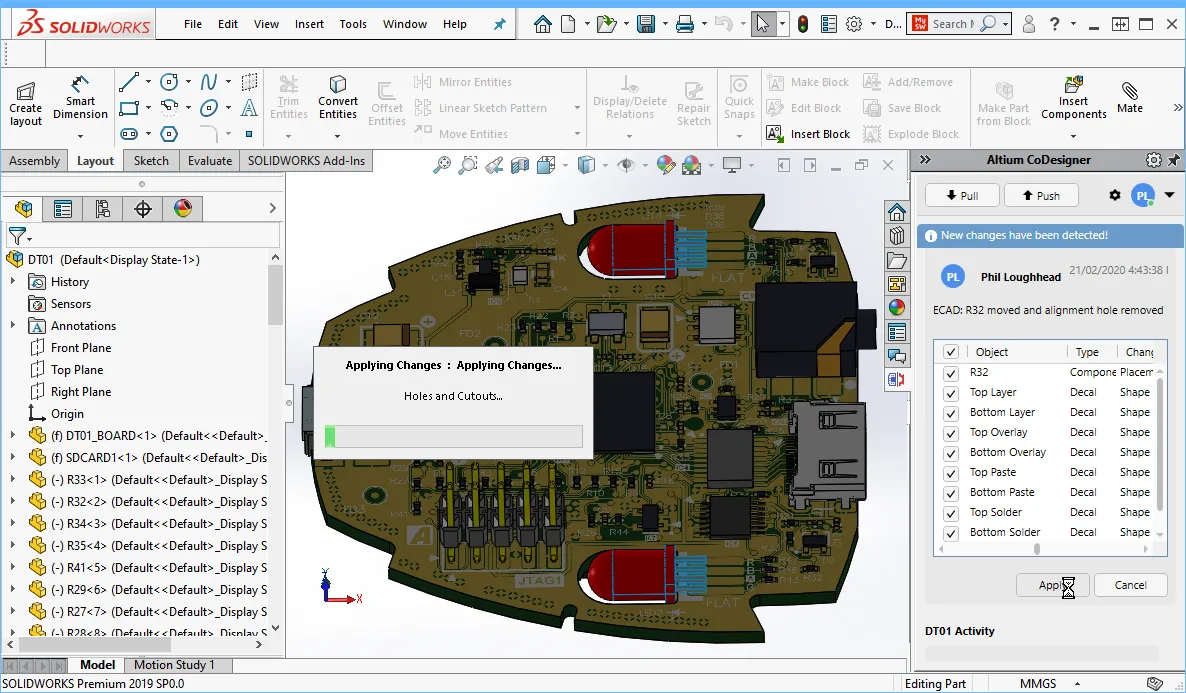Switch to the Evaluate tab

210,161
